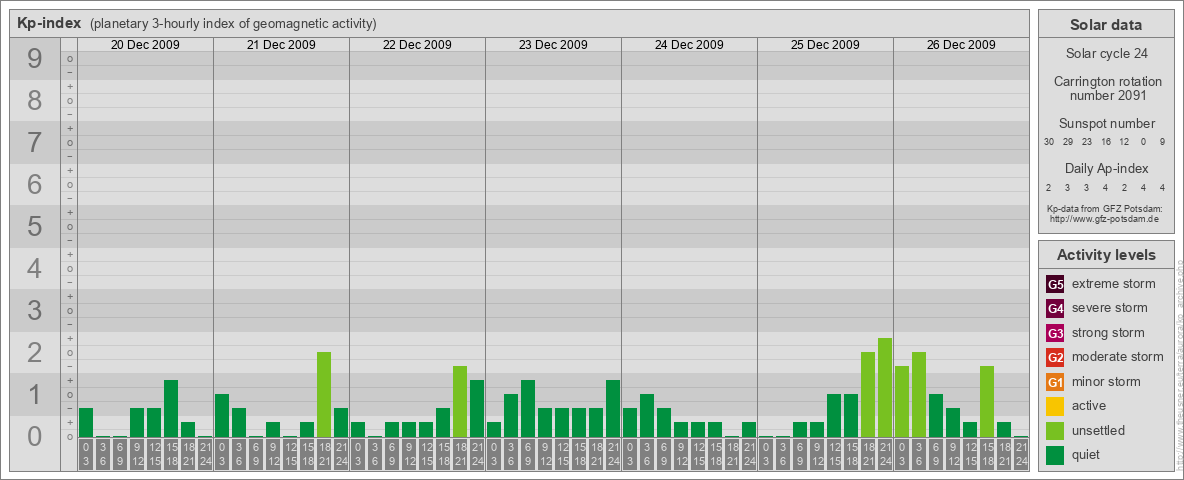Click the 25 Dec 18-21 unsettled bar

(x=868, y=395)
